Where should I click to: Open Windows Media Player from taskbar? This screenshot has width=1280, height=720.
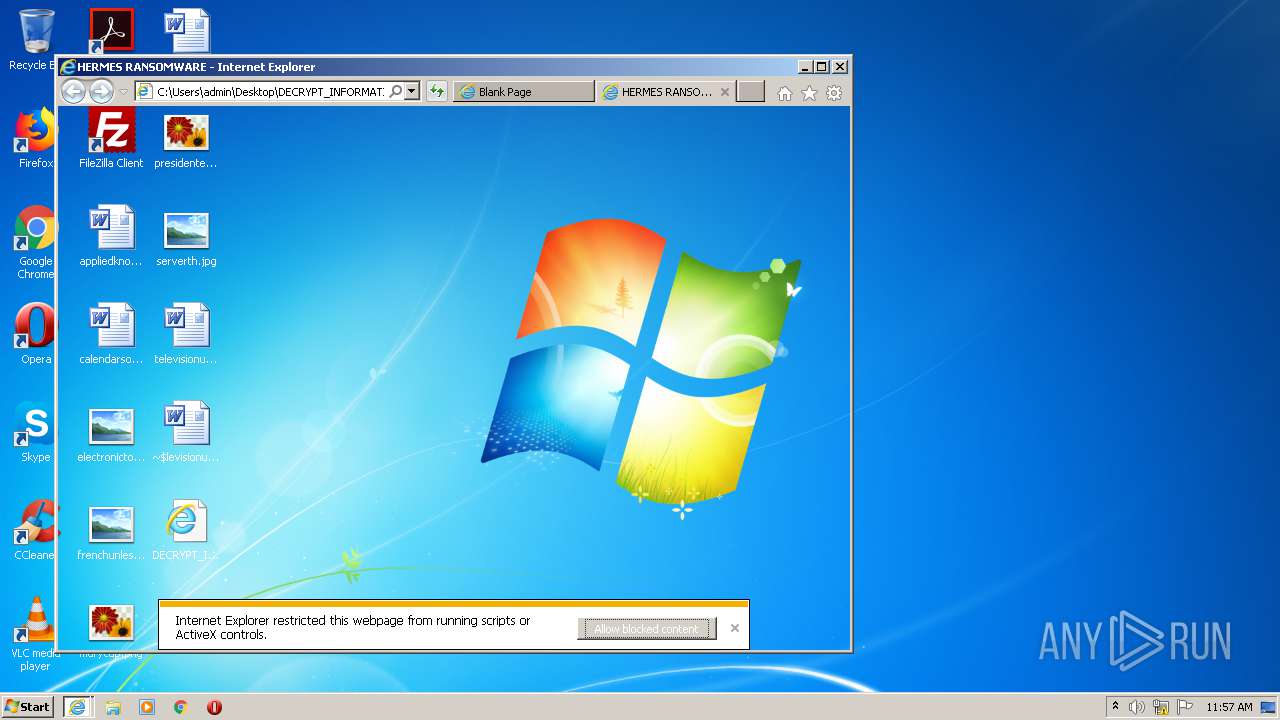(147, 707)
